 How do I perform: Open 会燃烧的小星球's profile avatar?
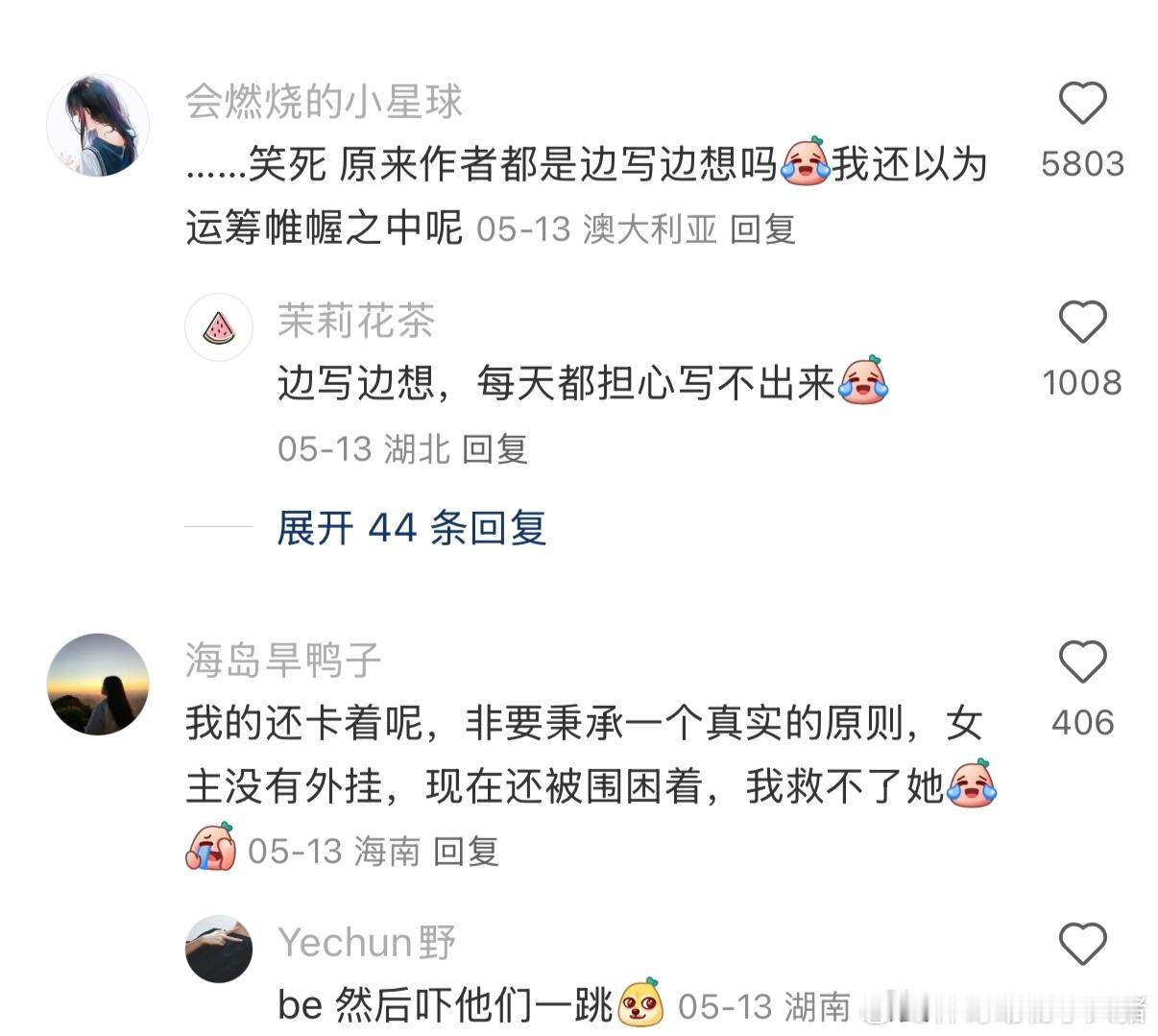click(98, 126)
